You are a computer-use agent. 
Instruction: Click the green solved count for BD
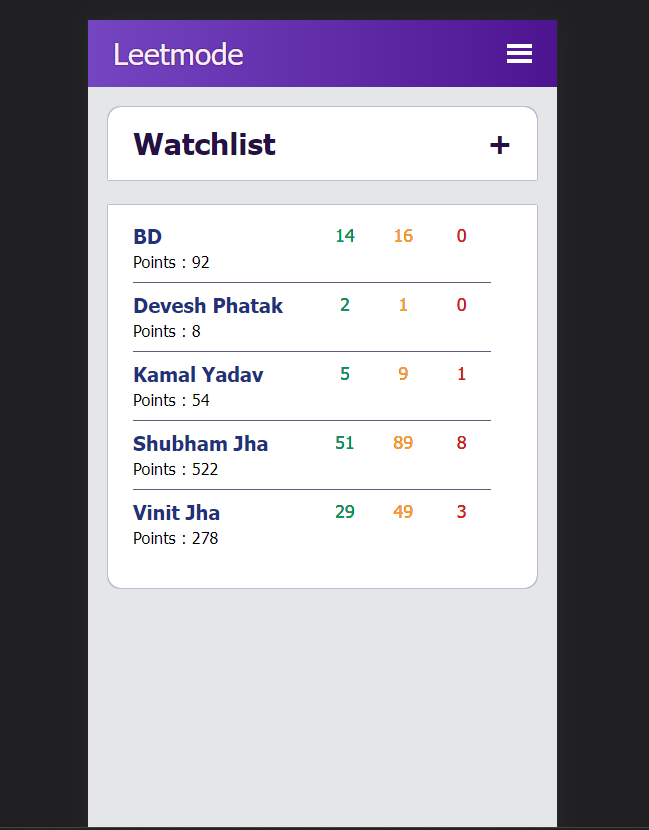[x=345, y=236]
